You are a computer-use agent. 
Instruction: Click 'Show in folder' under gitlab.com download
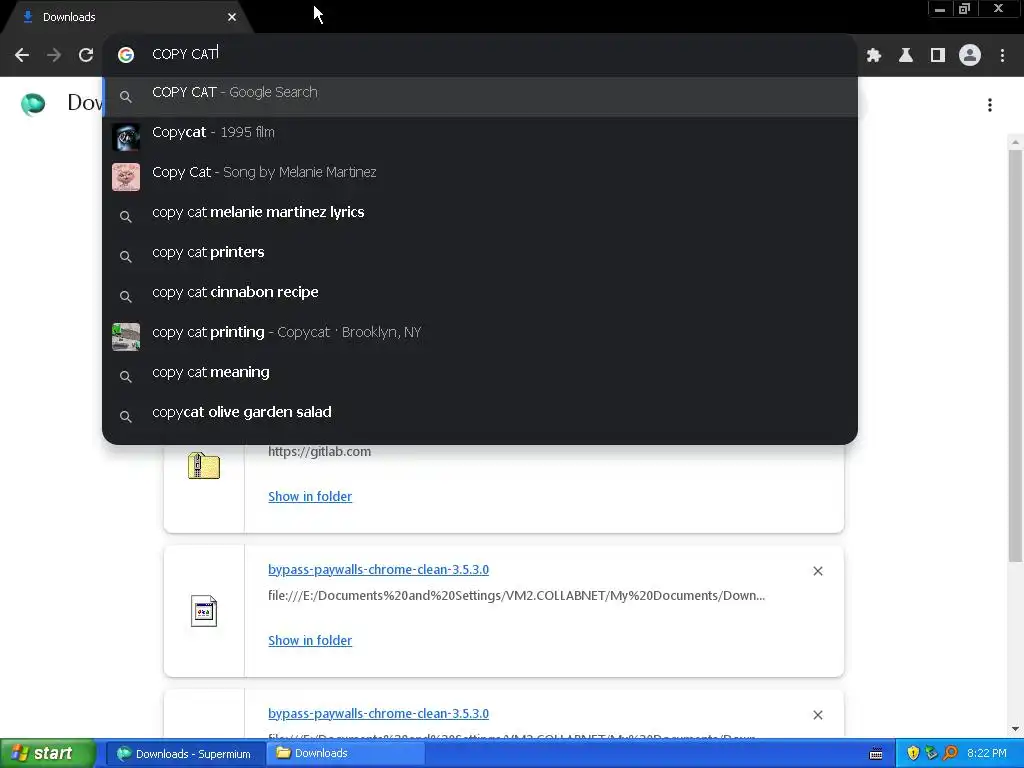(310, 496)
